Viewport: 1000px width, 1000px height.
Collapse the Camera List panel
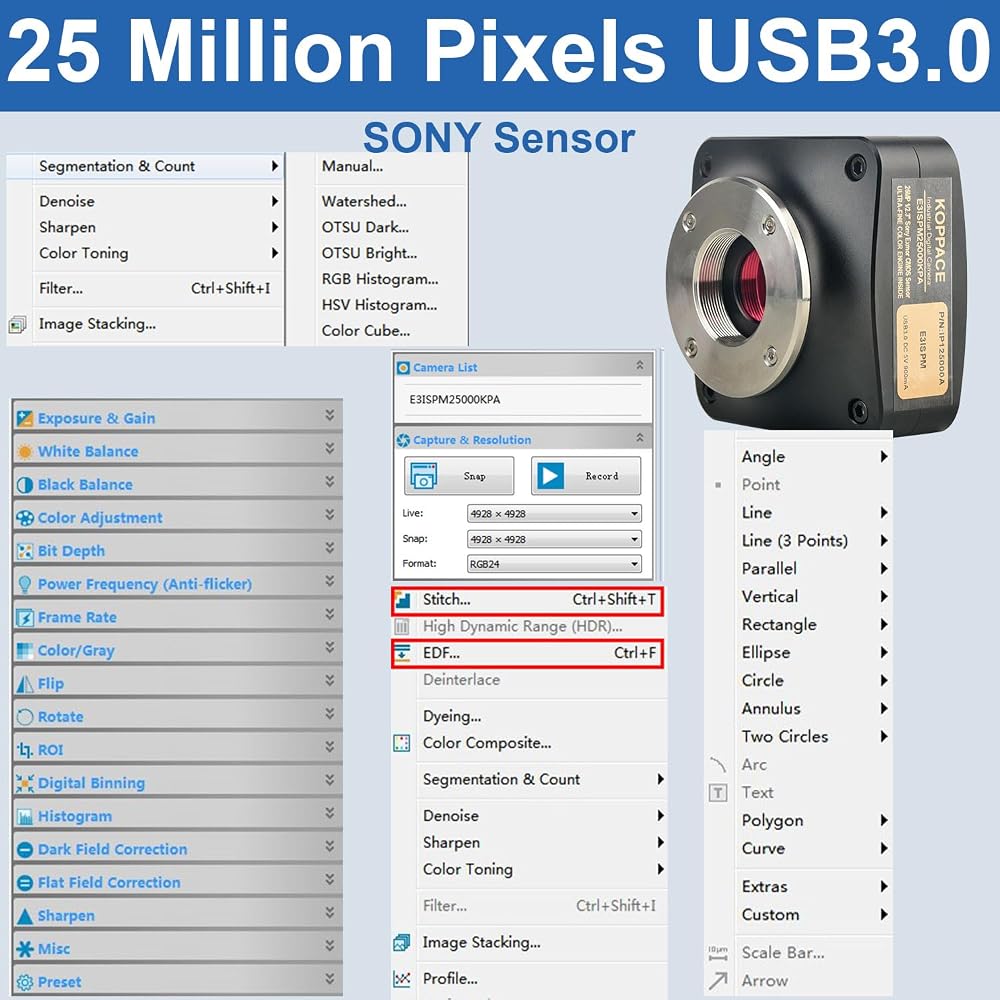[x=640, y=365]
